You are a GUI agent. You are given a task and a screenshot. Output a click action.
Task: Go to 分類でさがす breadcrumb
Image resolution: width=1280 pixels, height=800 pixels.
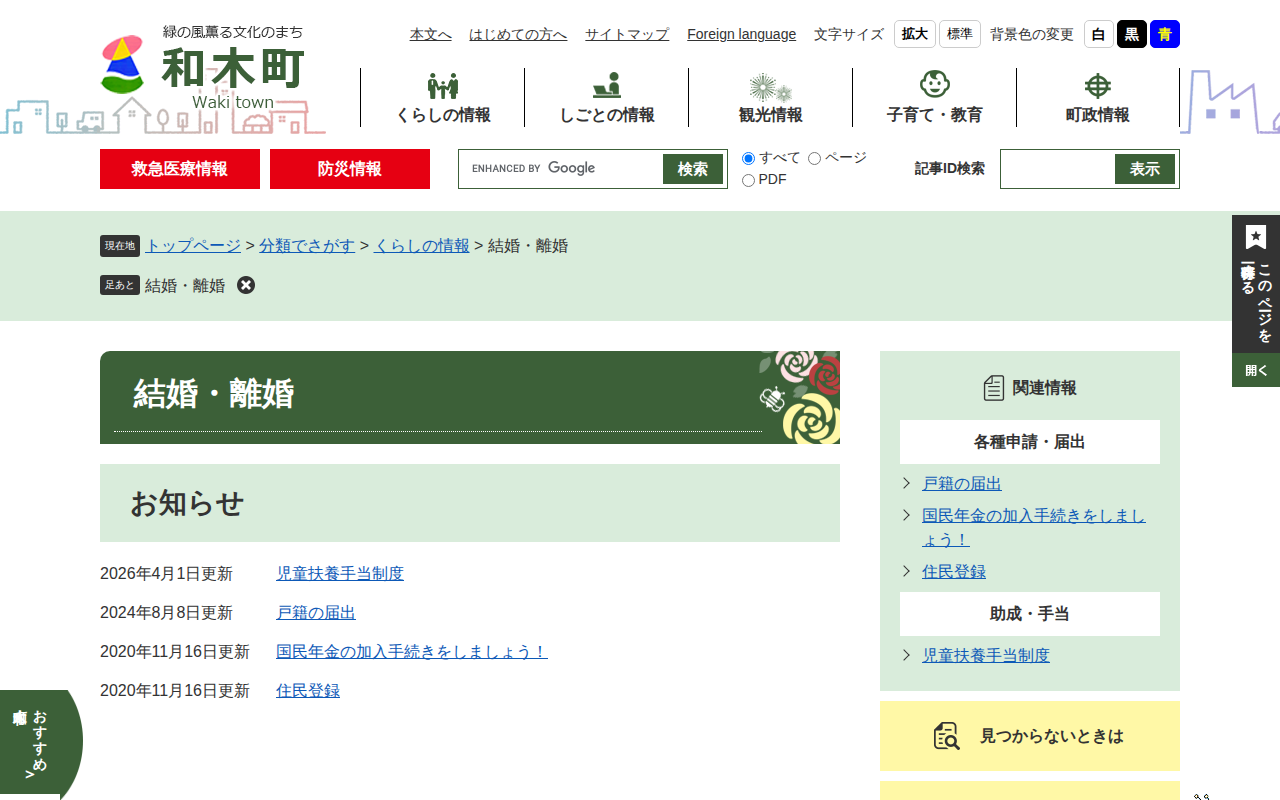pos(307,246)
